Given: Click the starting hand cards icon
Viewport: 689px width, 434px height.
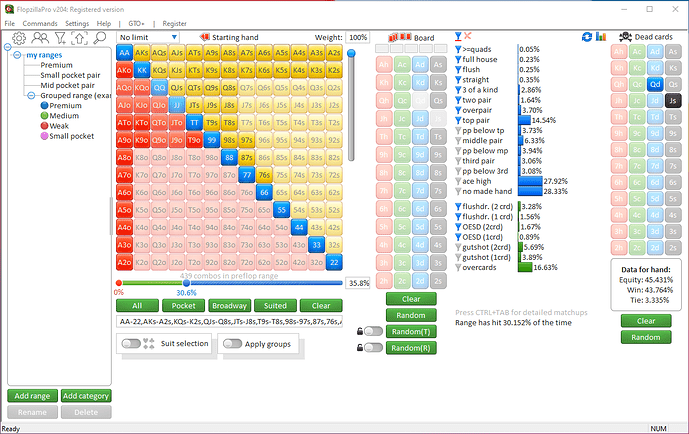Looking at the screenshot, I should [x=205, y=37].
